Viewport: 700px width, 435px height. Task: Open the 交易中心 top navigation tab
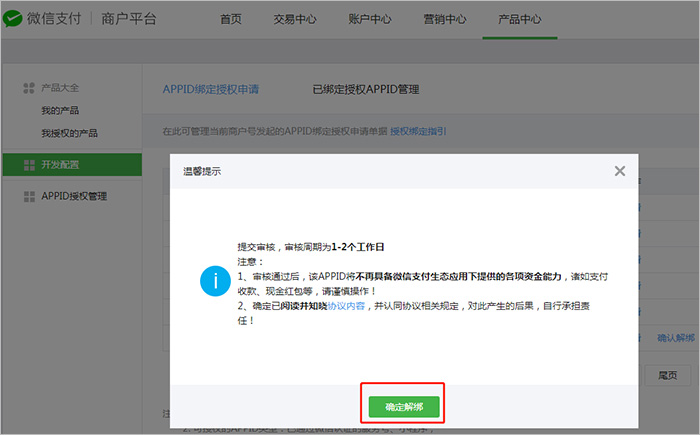point(295,19)
